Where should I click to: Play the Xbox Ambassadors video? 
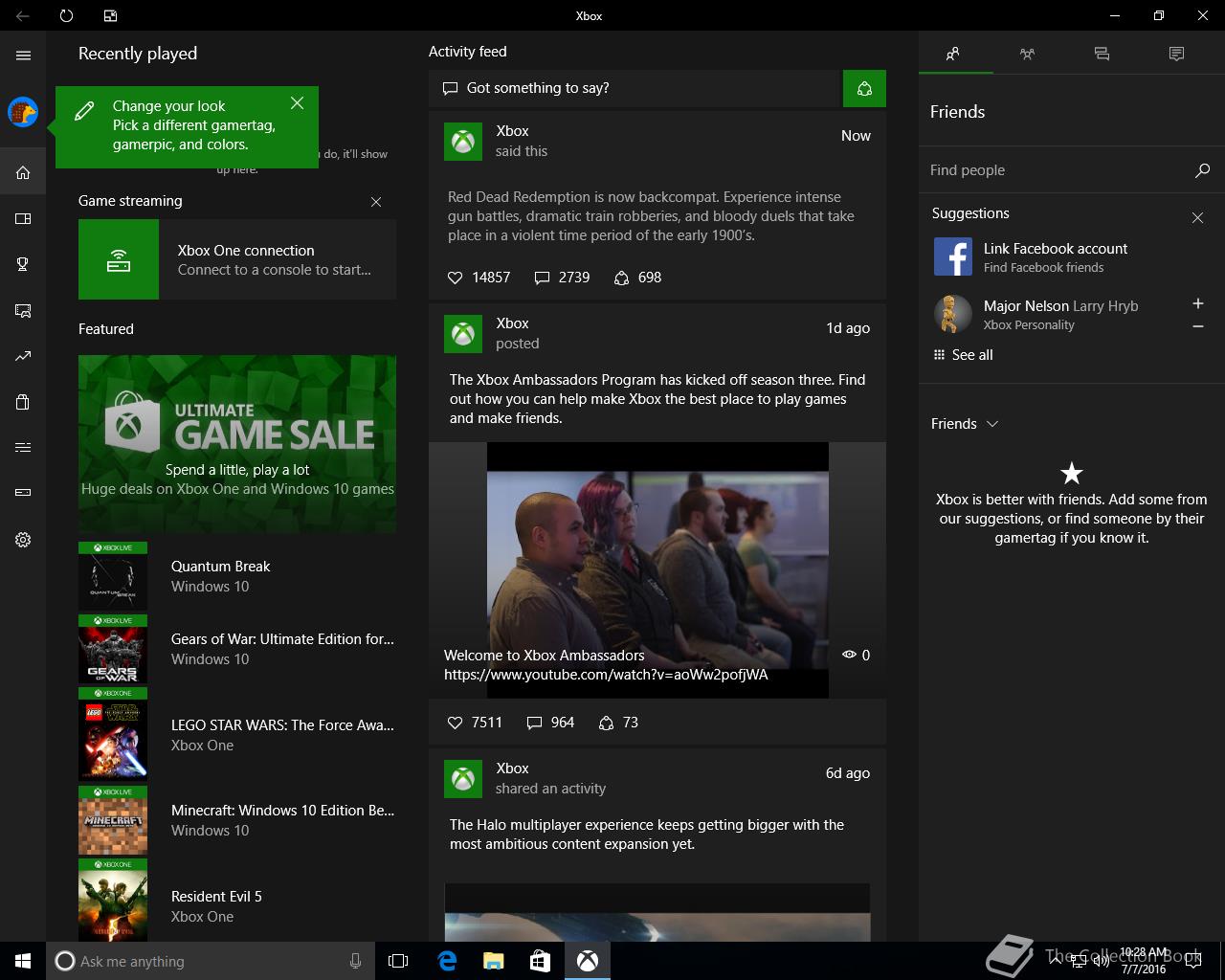[657, 569]
